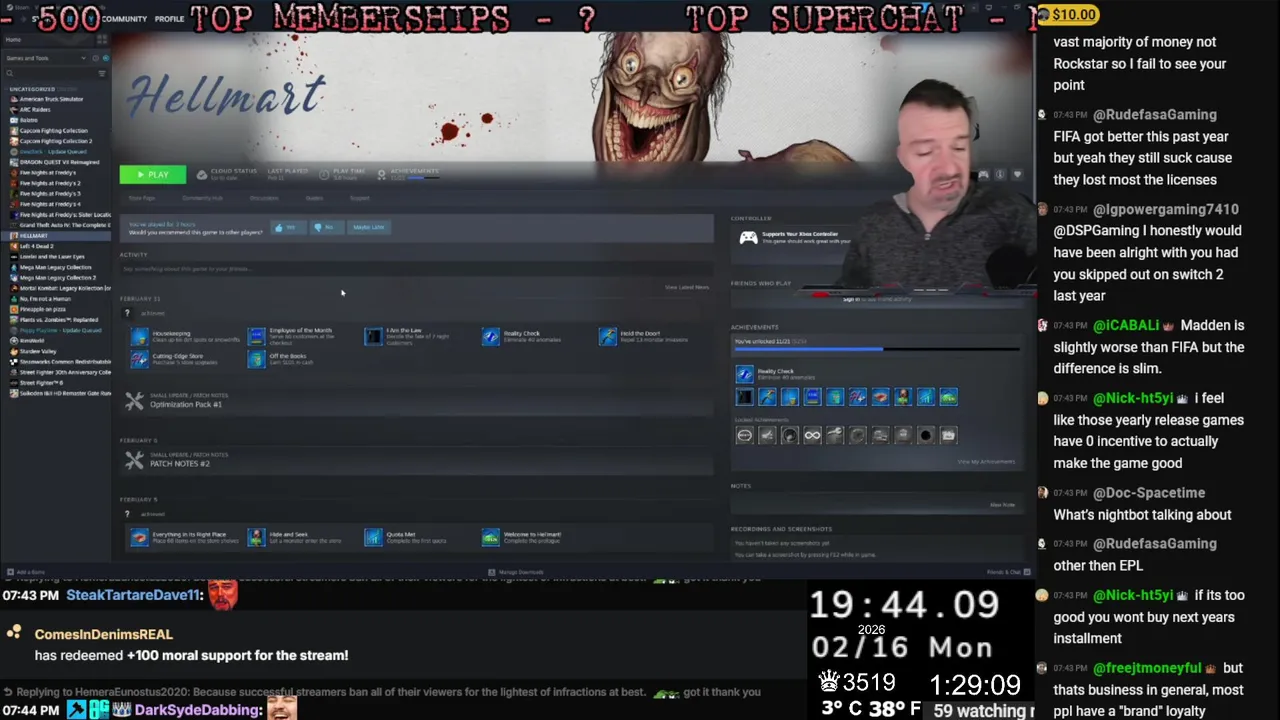Viewport: 1280px width, 720px height.
Task: Open PATCH NOTES #2 update entry
Action: 180,463
